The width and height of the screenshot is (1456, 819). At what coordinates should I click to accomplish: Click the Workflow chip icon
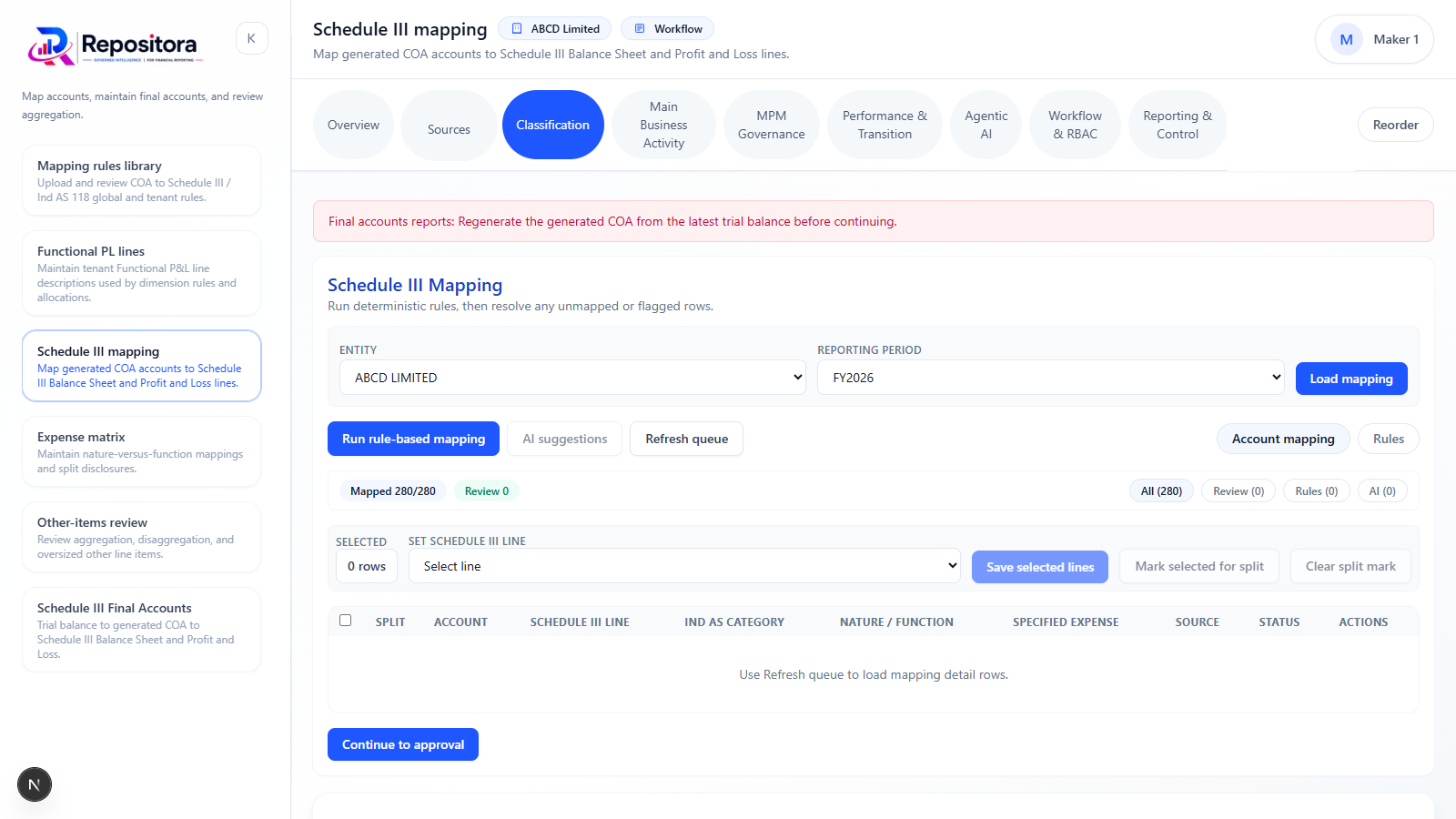pyautogui.click(x=639, y=29)
